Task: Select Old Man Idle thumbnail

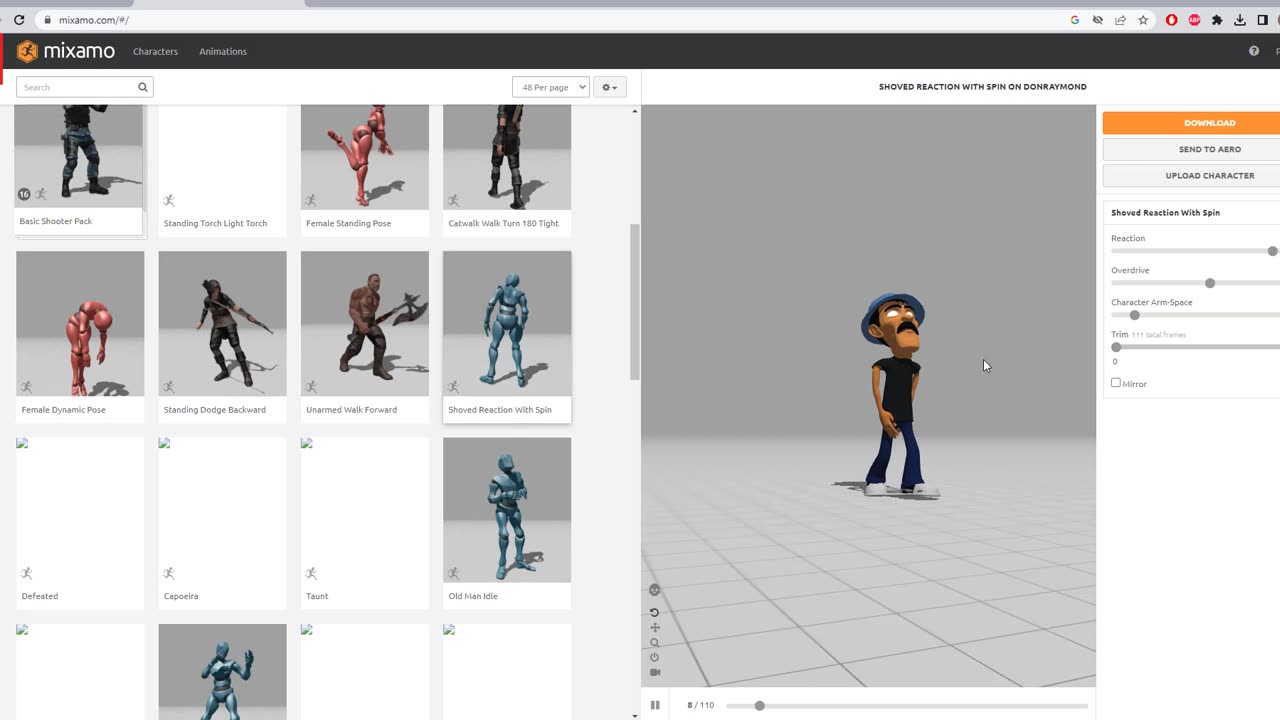Action: pos(507,510)
